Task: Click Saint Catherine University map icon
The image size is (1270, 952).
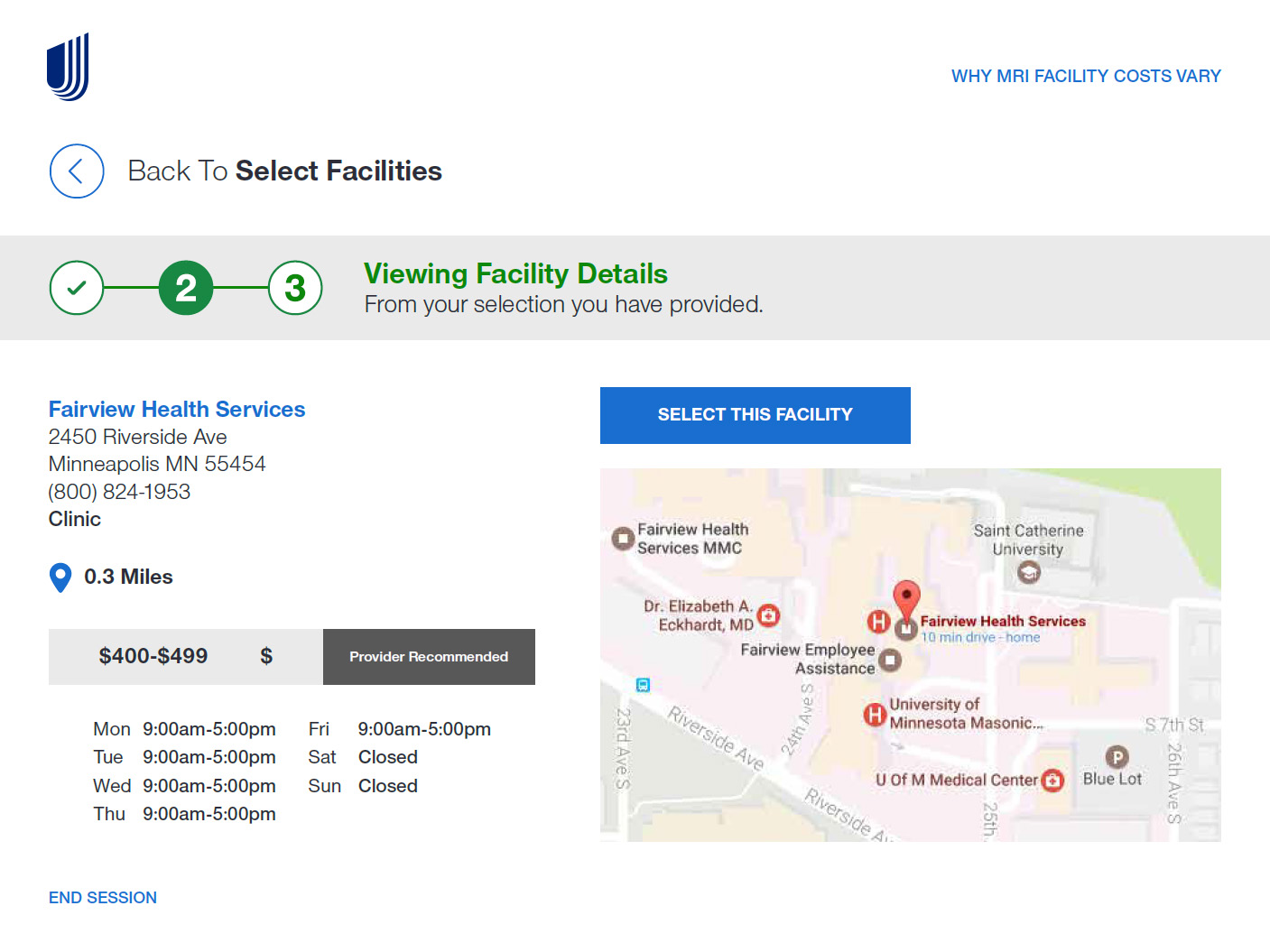Action: pos(1029,572)
